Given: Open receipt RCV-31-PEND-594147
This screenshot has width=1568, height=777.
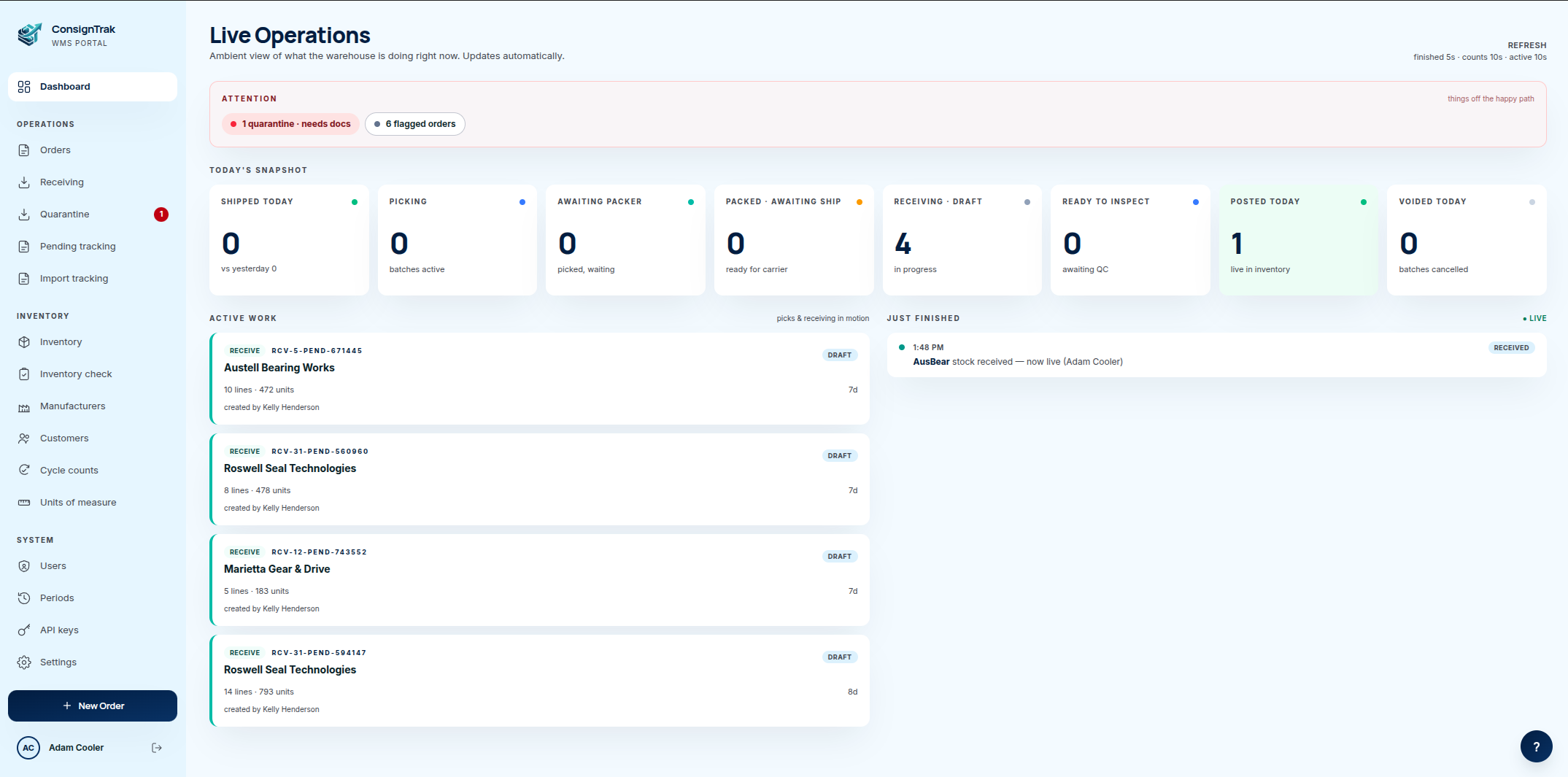Looking at the screenshot, I should pos(539,681).
